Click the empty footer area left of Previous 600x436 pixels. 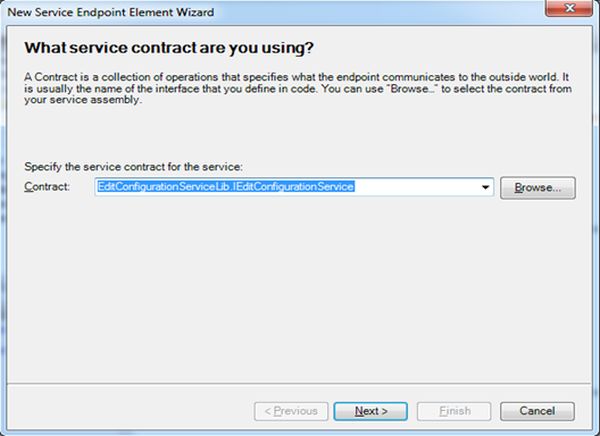tap(130, 411)
